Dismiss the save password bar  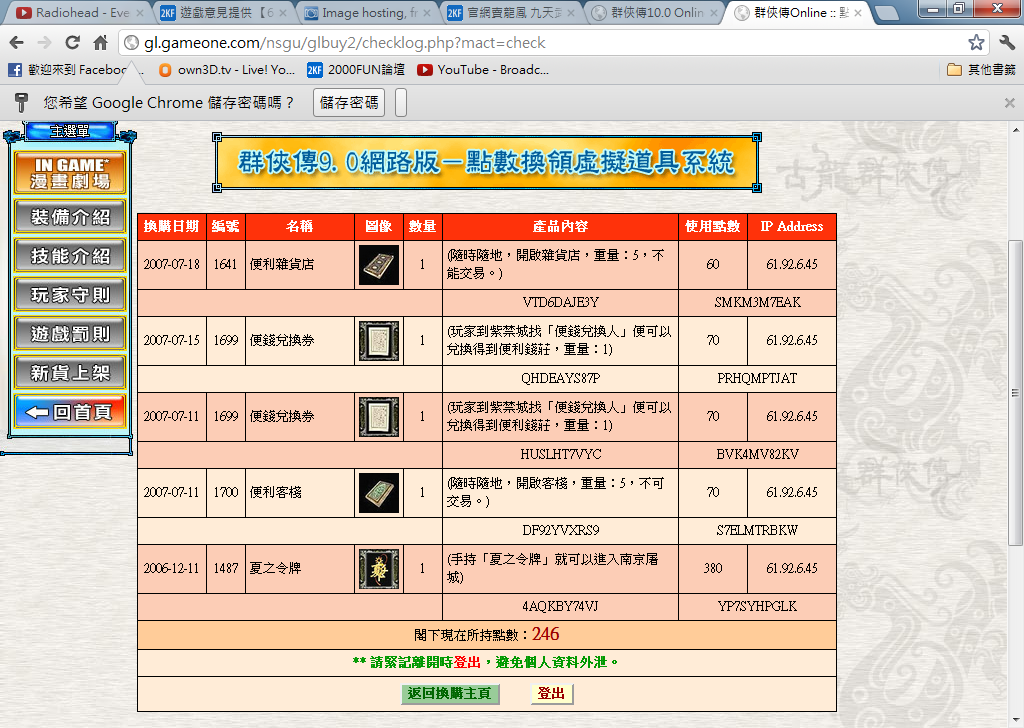pyautogui.click(x=1009, y=103)
